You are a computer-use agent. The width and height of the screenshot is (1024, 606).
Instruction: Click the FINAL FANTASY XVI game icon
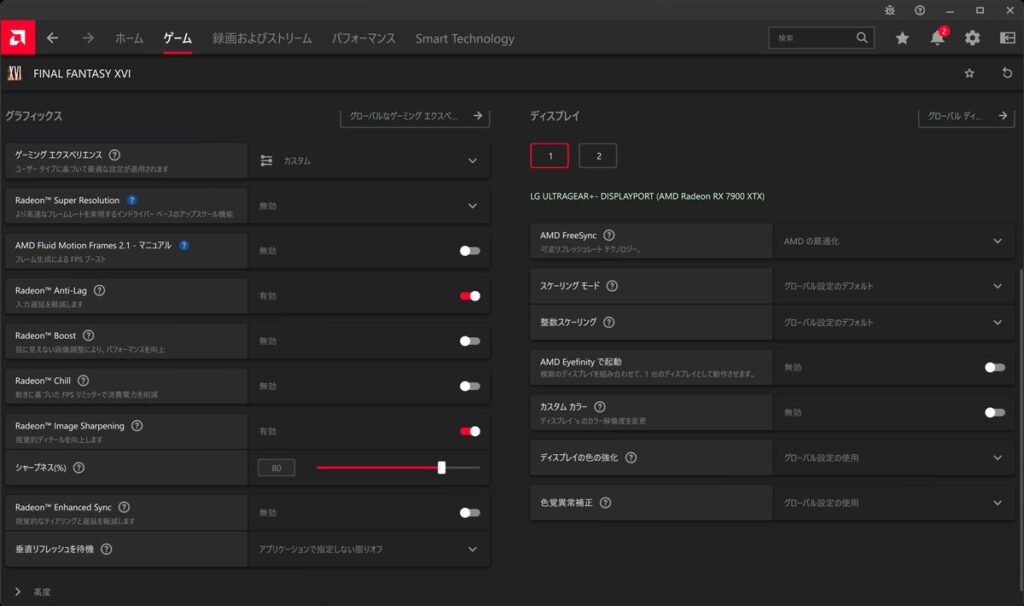tap(14, 73)
